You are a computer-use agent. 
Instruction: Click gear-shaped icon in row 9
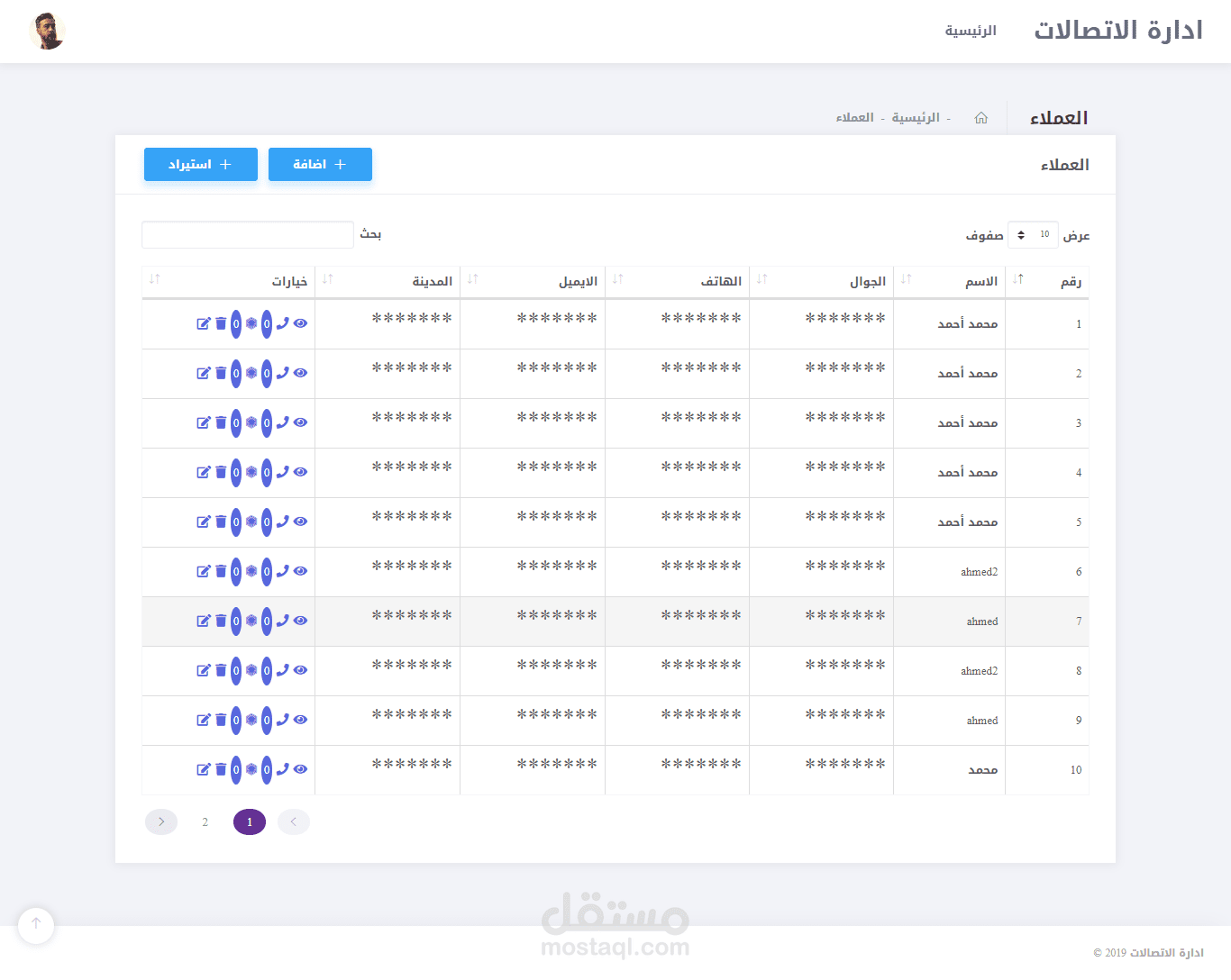[251, 720]
